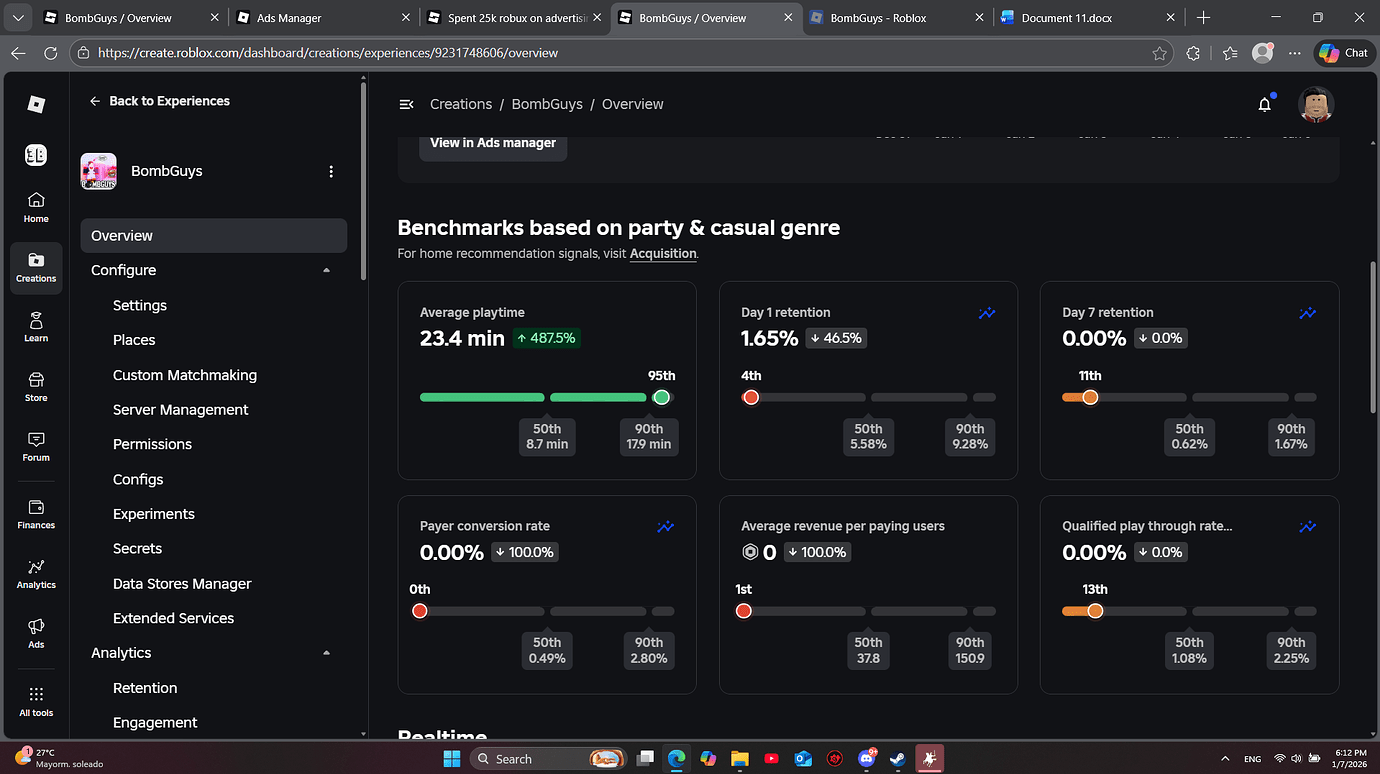Click the View in Ads manager button

tap(493, 143)
